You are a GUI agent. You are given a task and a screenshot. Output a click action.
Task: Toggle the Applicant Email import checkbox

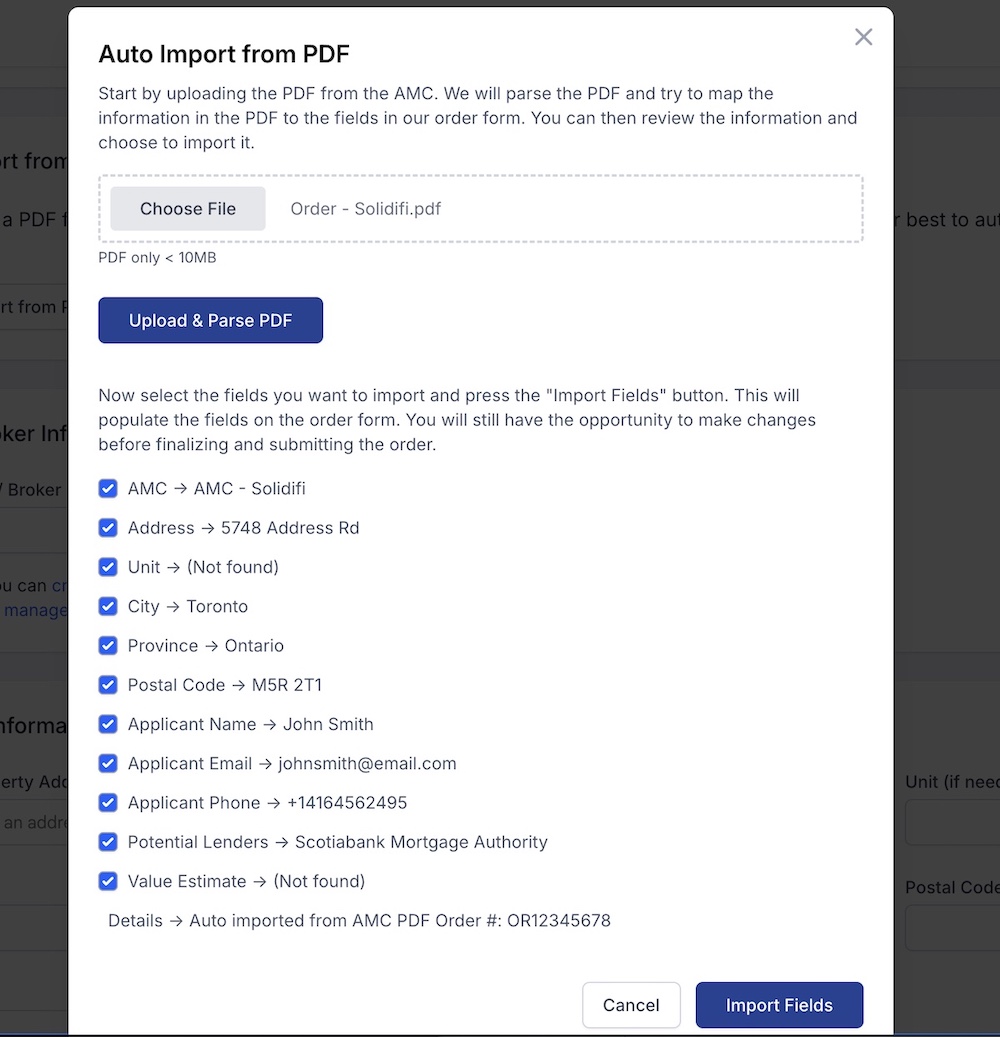point(108,763)
